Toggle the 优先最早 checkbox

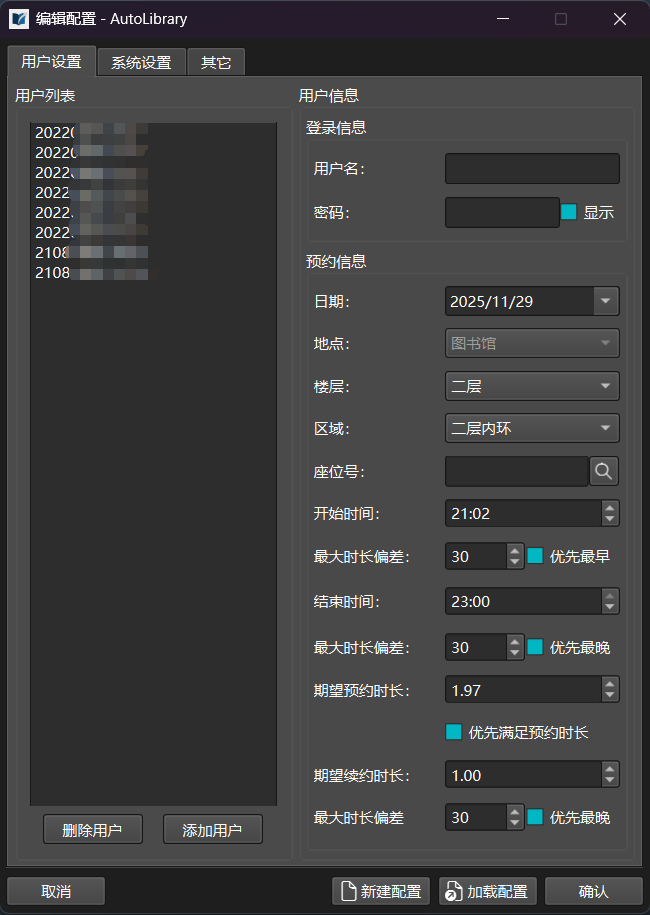[535, 556]
